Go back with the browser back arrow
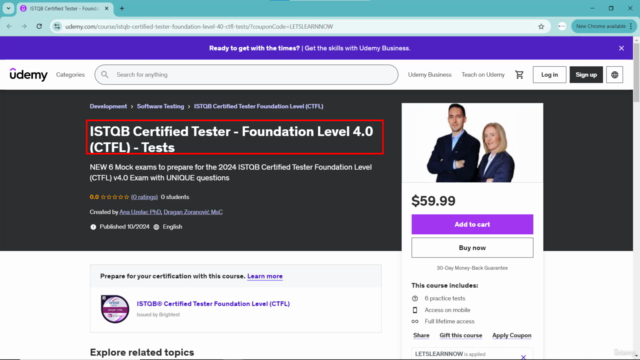 (9, 26)
